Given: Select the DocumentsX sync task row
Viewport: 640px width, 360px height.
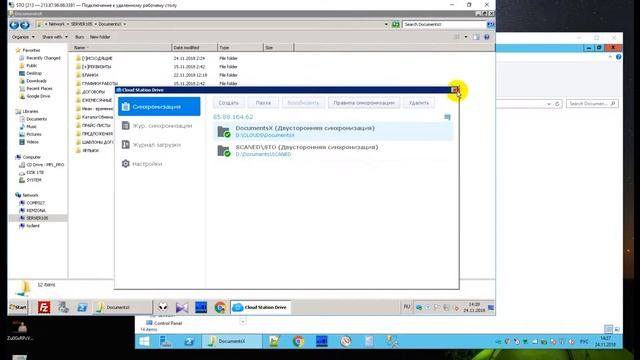Looking at the screenshot, I should coord(333,131).
